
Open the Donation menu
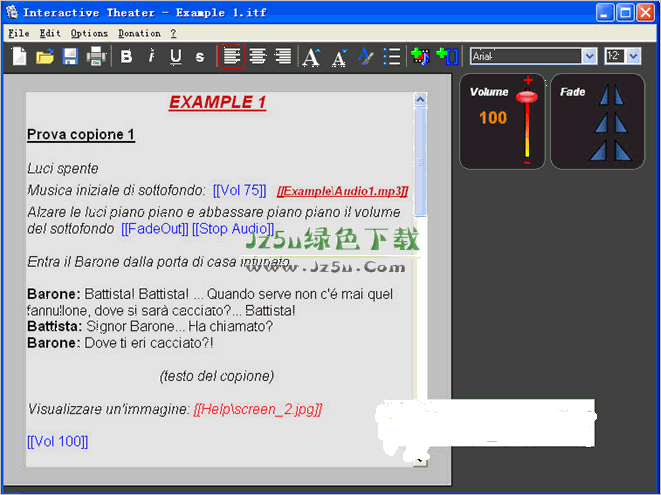(139, 33)
